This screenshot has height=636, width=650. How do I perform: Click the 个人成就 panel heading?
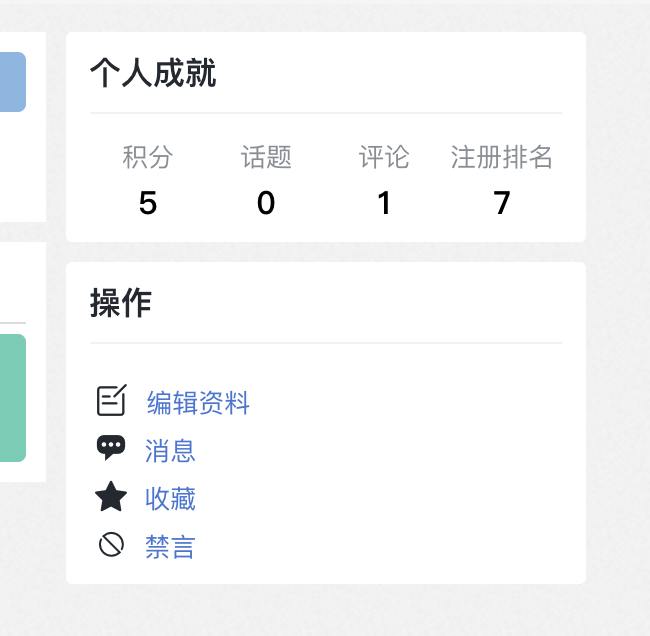click(x=153, y=73)
